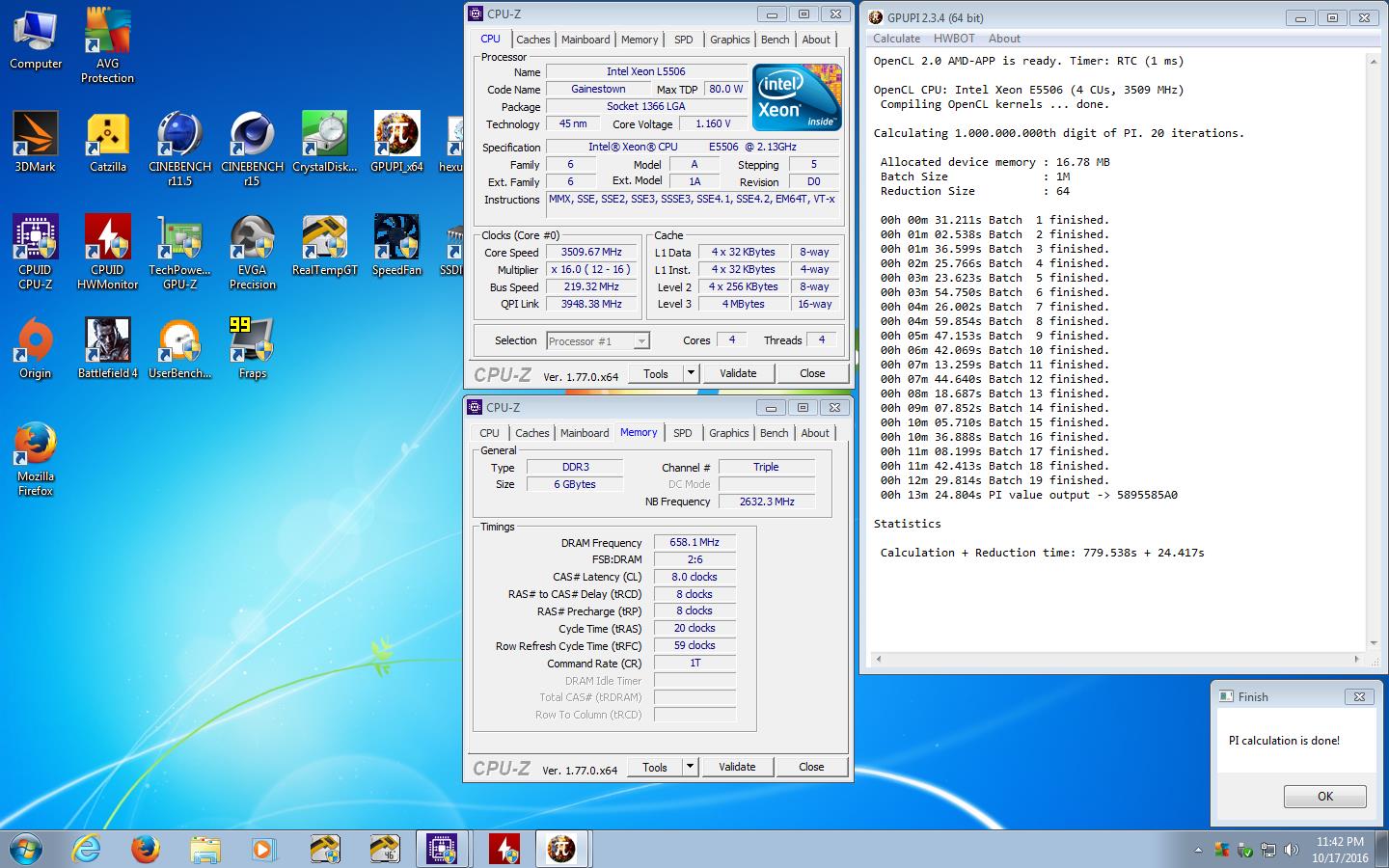The width and height of the screenshot is (1389, 868).
Task: Click the Safely Remove Hardware tray icon
Action: coord(1244,850)
